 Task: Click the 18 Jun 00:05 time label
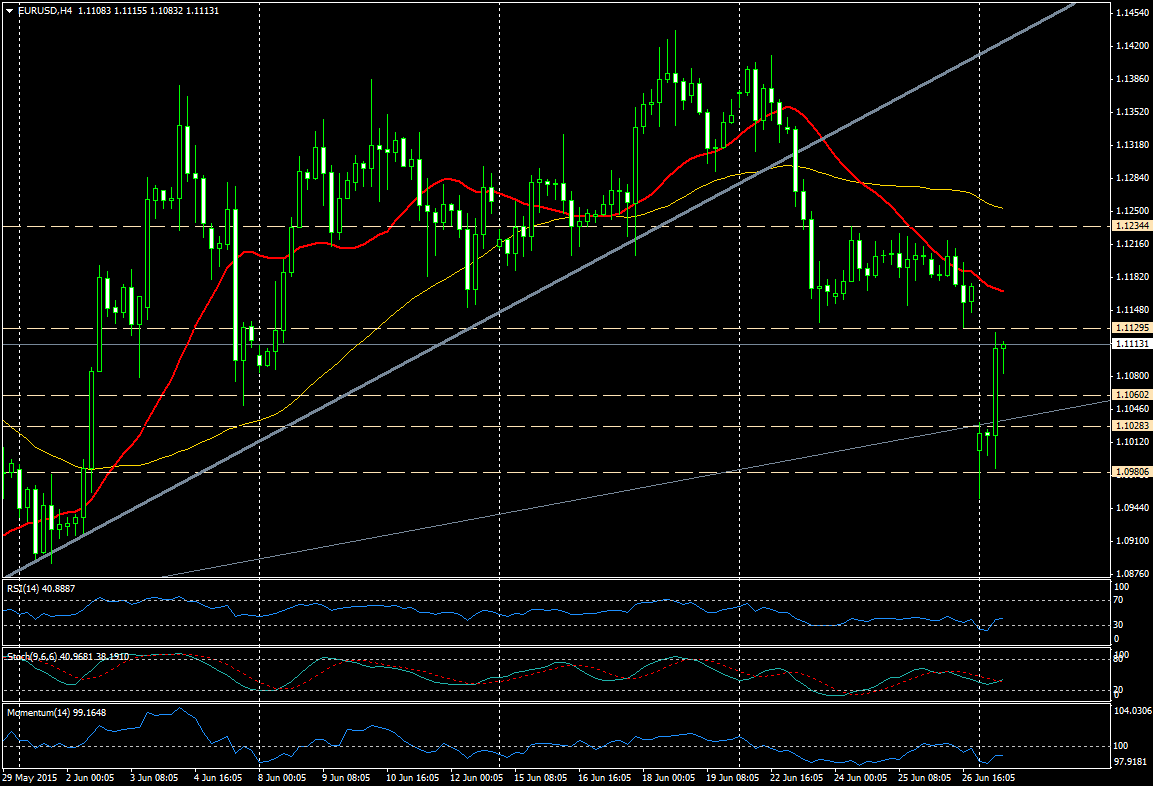[669, 777]
